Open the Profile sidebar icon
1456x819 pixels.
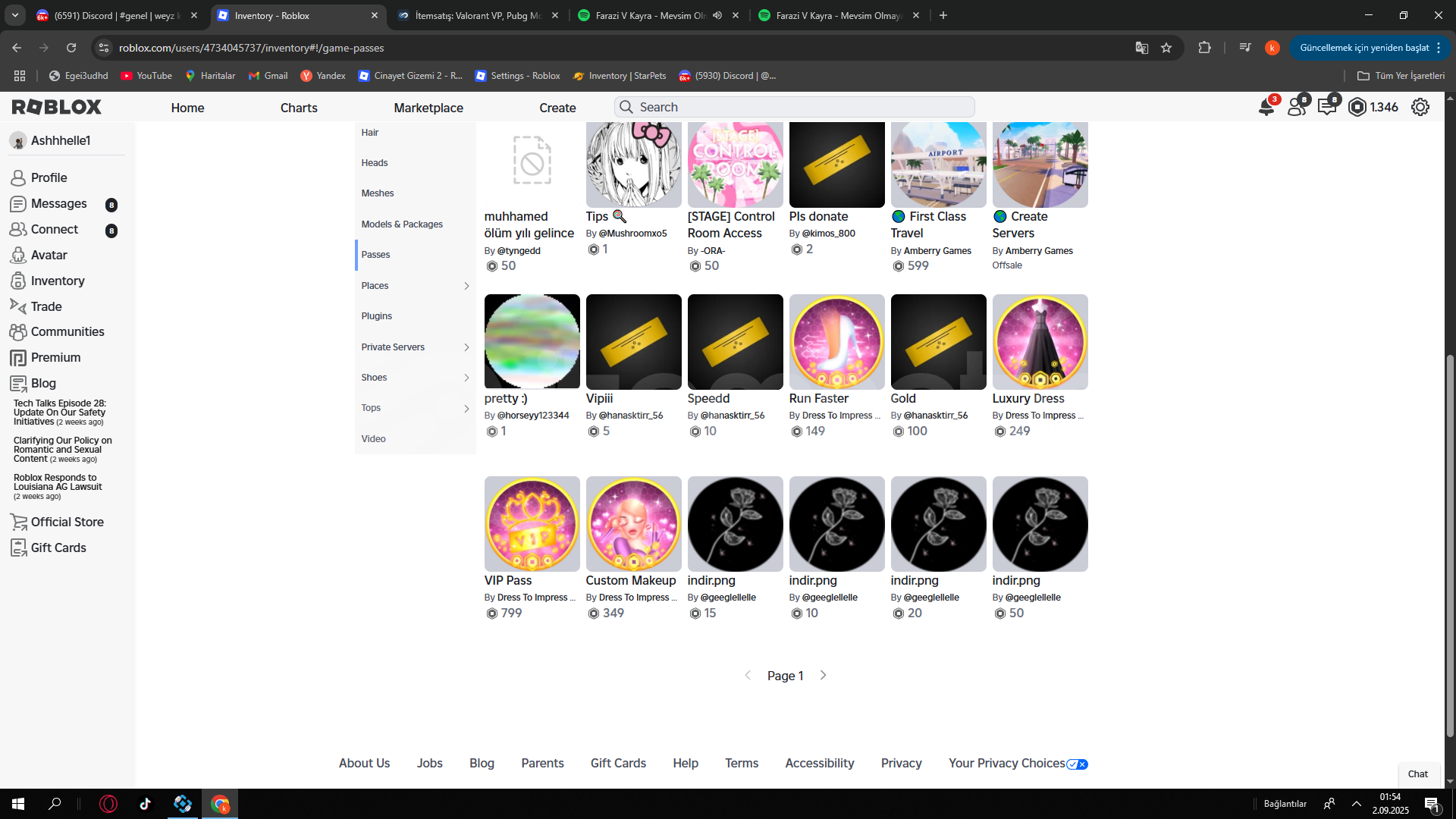coord(18,177)
